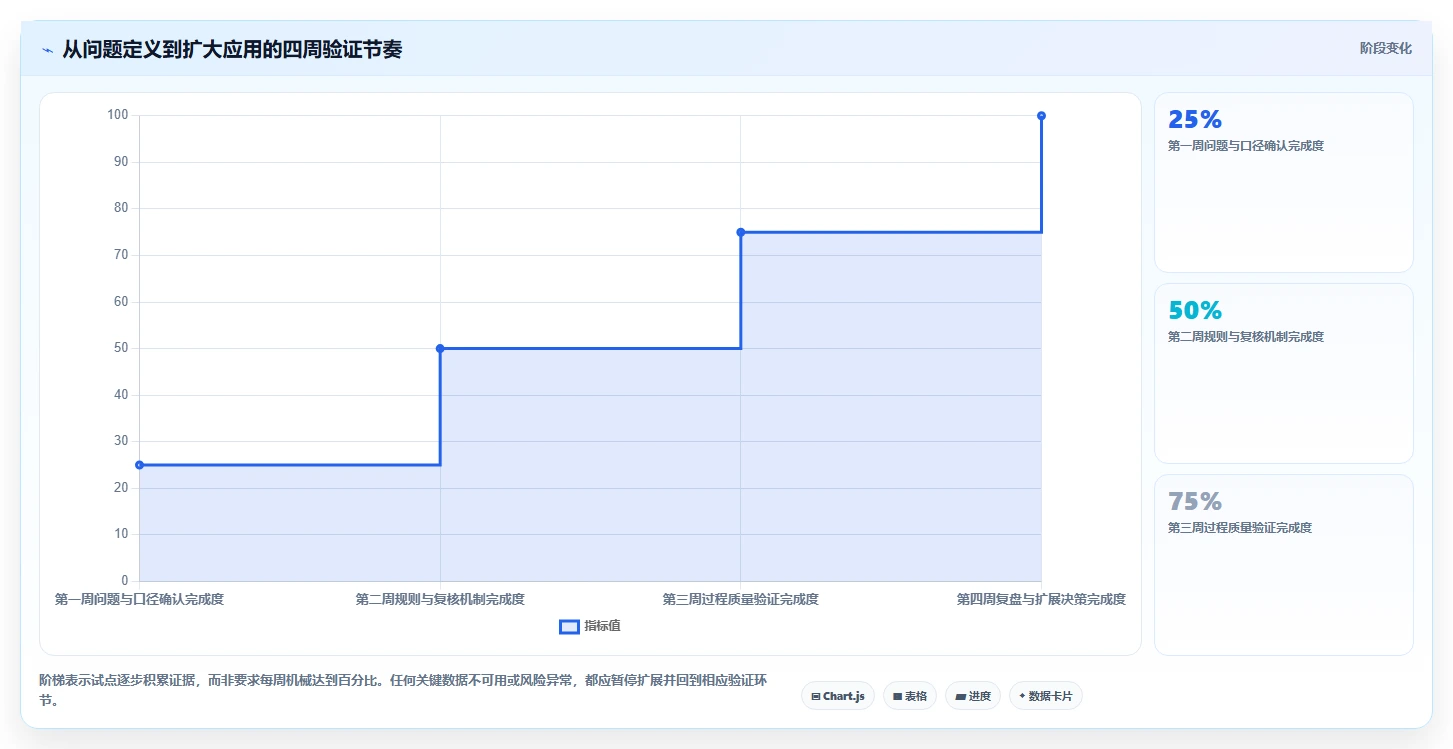
Task: Click the chart title 从问题定义到扩大应用的四周验证节奏
Action: 232,49
